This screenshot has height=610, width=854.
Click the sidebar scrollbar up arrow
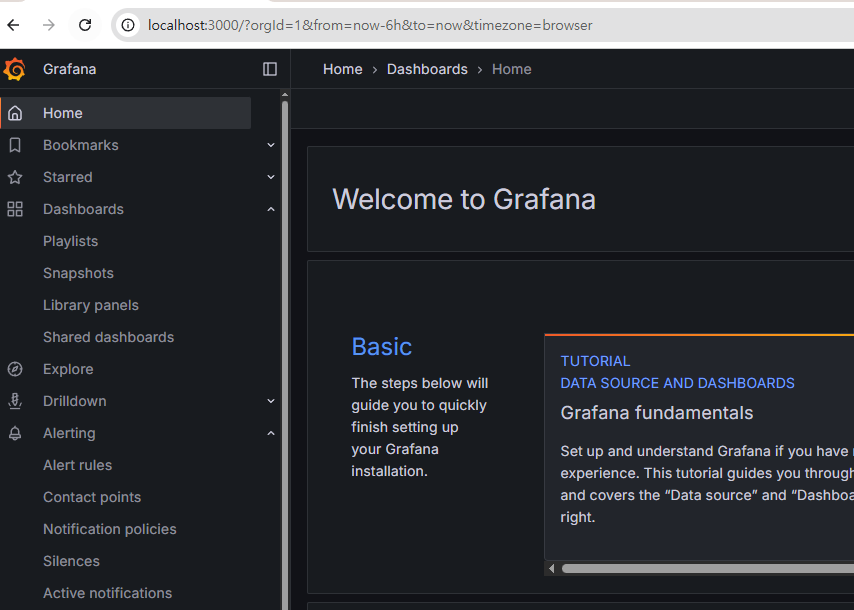click(x=285, y=95)
